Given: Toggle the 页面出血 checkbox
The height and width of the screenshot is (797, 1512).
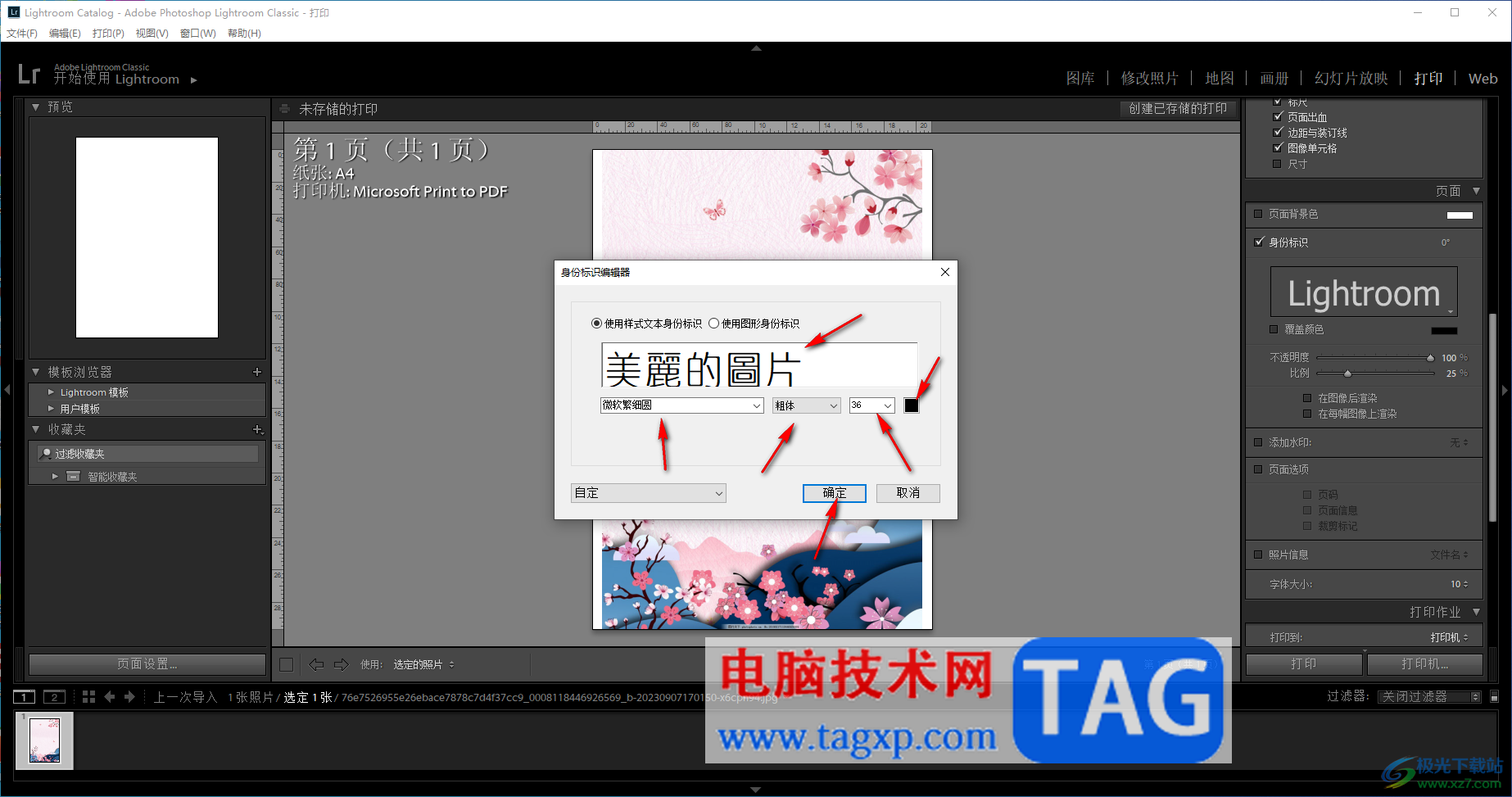Looking at the screenshot, I should (x=1278, y=117).
